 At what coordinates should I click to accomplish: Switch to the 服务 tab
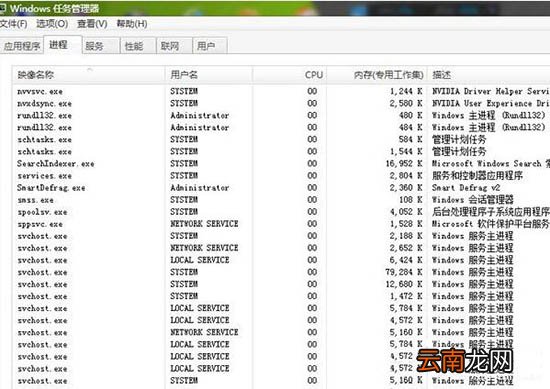101,46
